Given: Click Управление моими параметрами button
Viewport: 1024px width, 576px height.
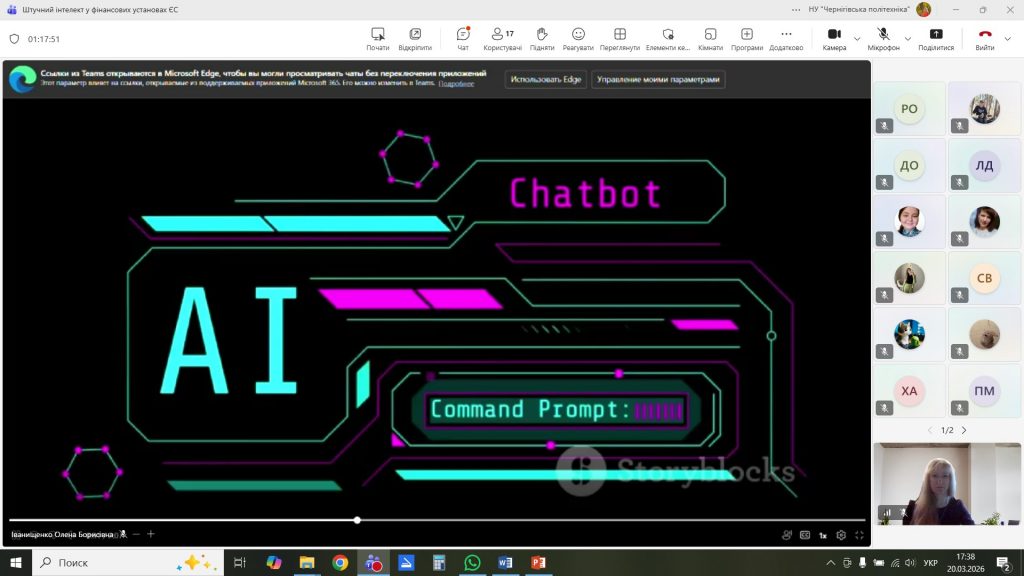Looking at the screenshot, I should (x=658, y=79).
